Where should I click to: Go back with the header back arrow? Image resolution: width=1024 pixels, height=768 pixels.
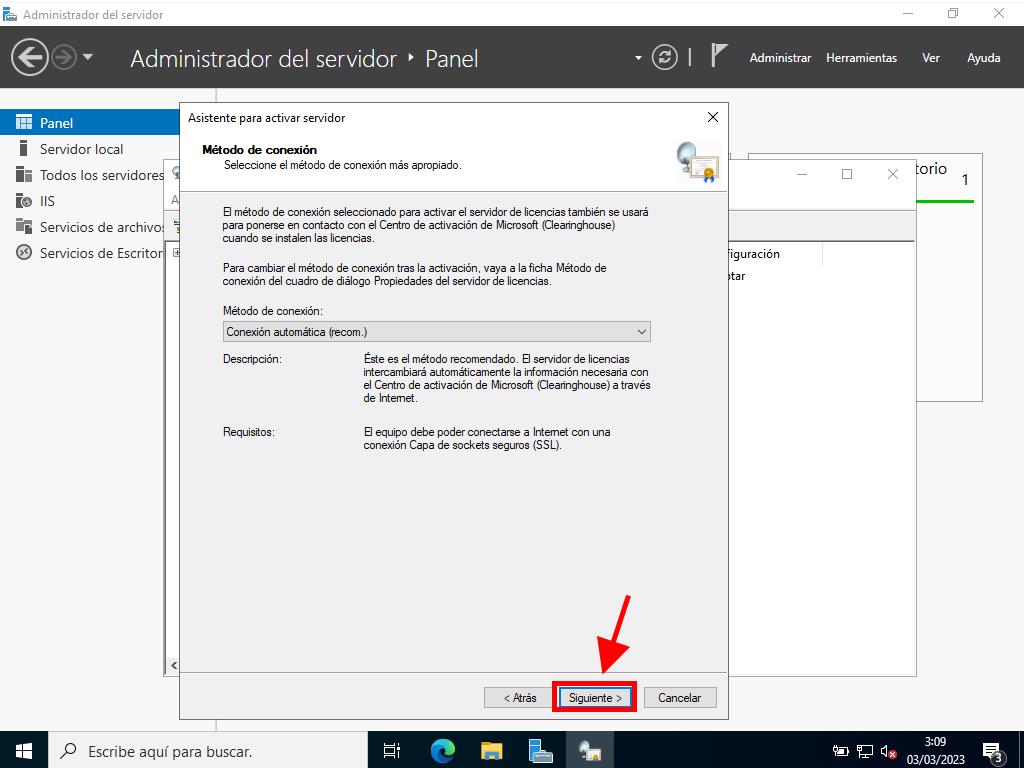(x=30, y=57)
